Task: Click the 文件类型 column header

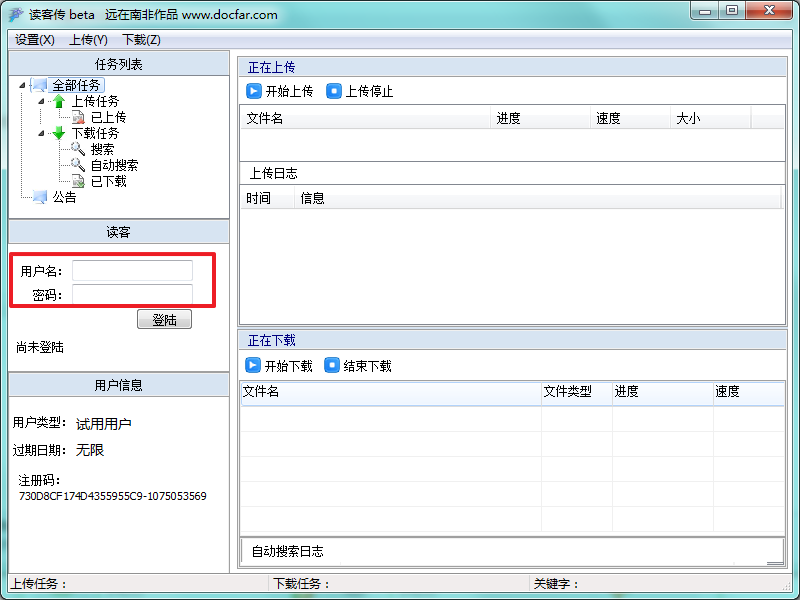Action: (577, 392)
